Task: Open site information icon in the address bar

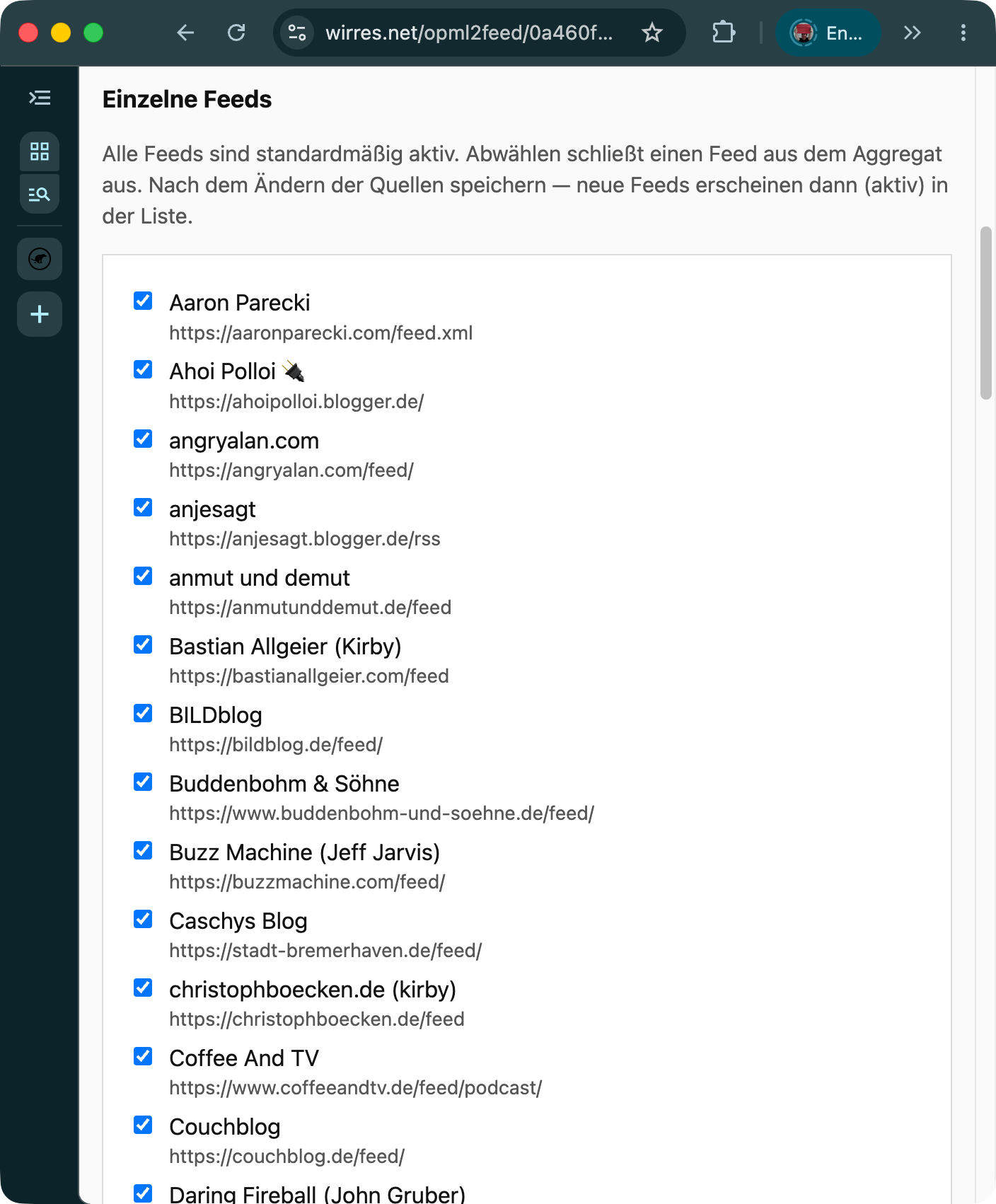Action: click(297, 33)
